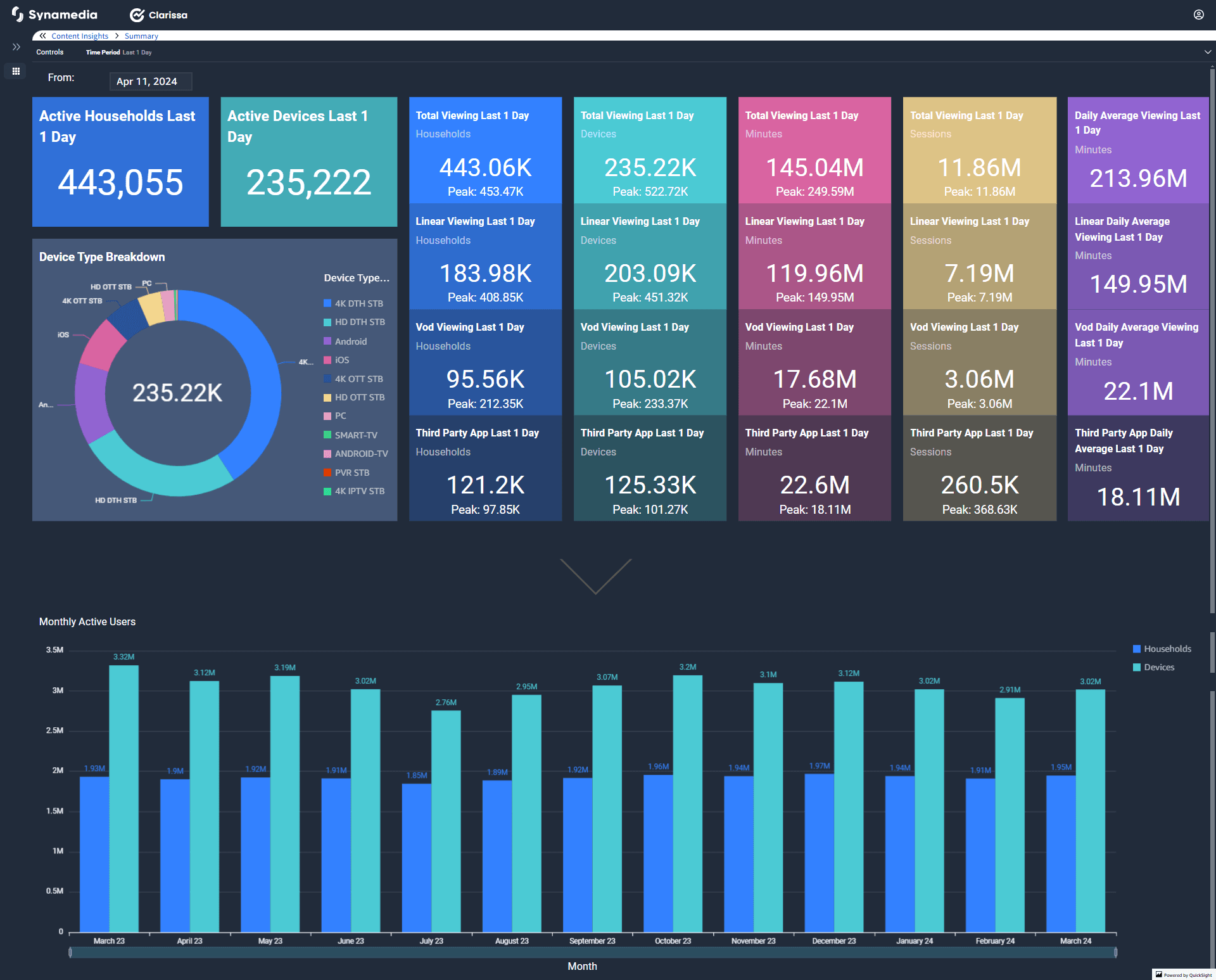Open the grid apps menu icon
This screenshot has width=1216, height=980.
[16, 71]
